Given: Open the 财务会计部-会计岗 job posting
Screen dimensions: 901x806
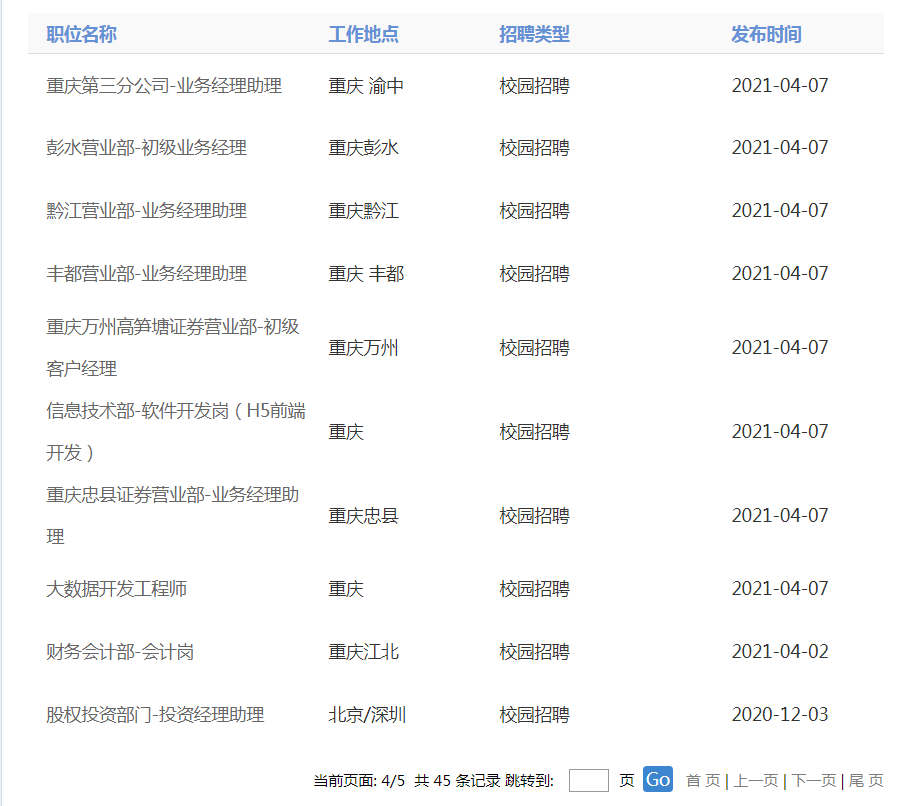Looking at the screenshot, I should [x=120, y=652].
